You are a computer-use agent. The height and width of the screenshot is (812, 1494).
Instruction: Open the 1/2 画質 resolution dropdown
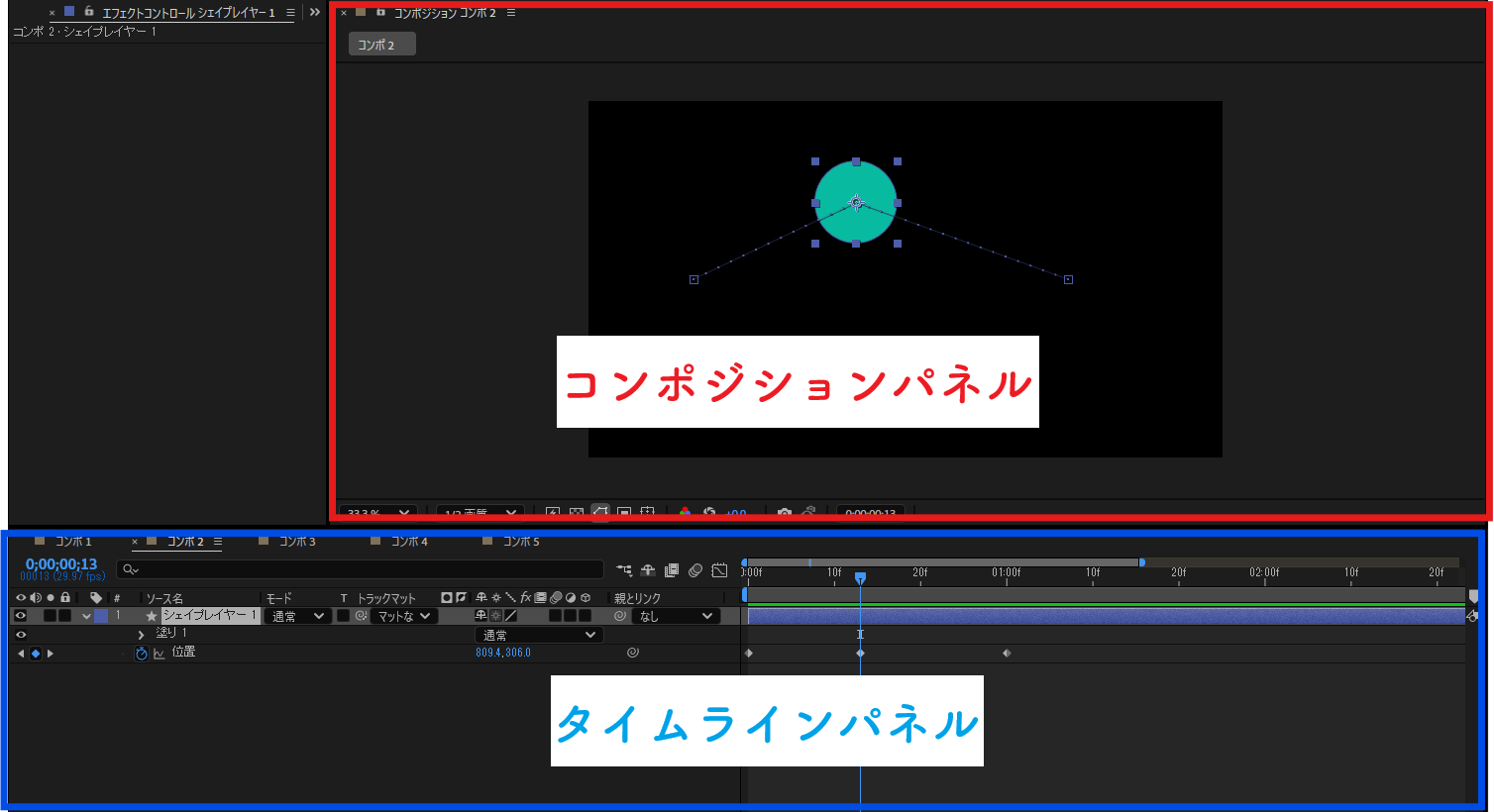tap(480, 512)
